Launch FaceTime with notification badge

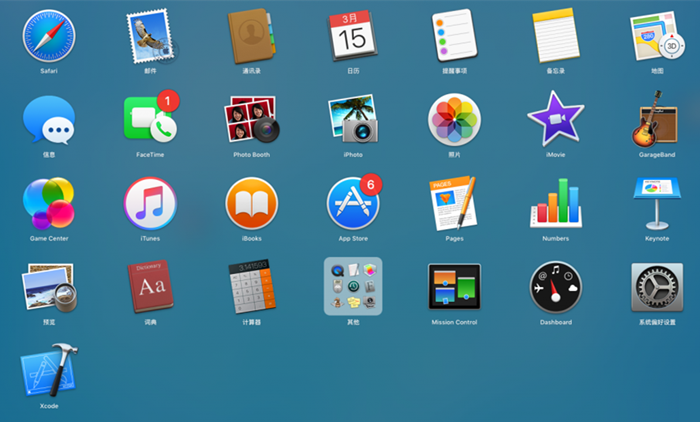point(150,118)
